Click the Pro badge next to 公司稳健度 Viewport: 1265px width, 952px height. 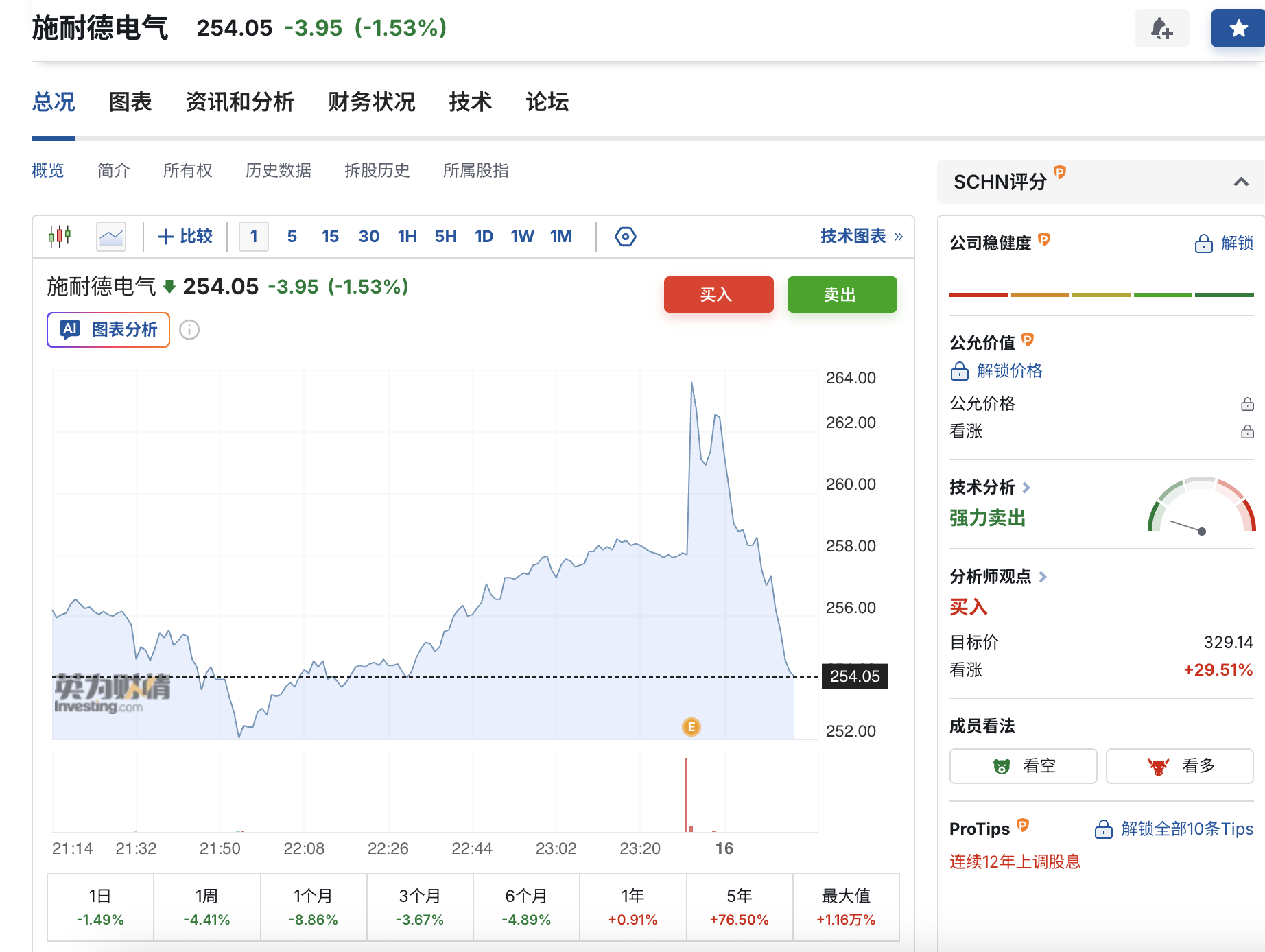click(x=1044, y=239)
